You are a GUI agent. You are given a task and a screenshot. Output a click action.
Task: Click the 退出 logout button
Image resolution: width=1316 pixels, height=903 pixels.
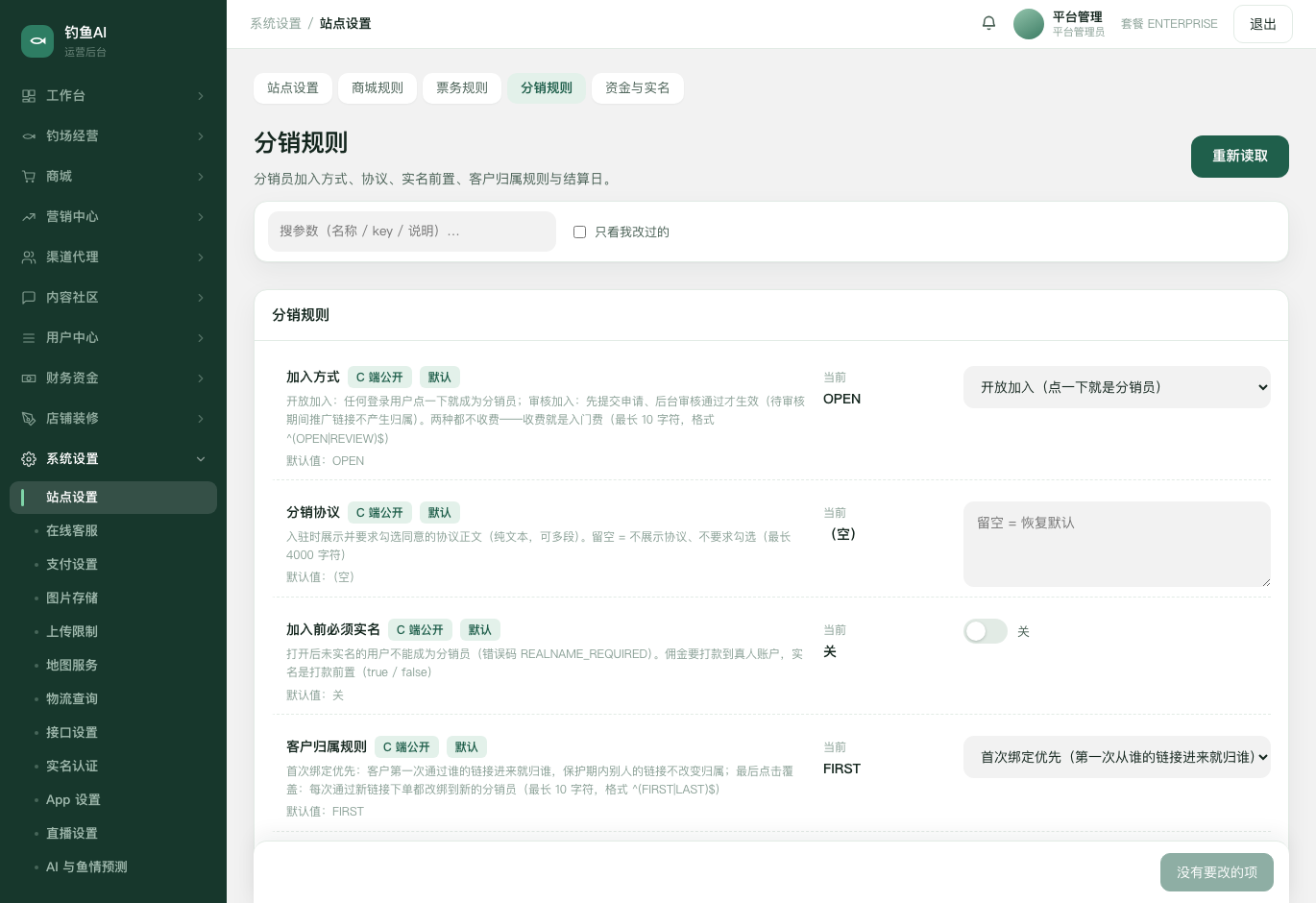(1263, 24)
